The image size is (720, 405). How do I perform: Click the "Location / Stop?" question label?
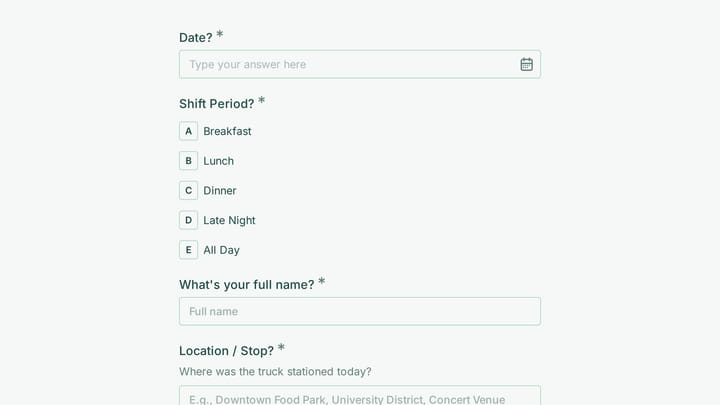coord(226,351)
